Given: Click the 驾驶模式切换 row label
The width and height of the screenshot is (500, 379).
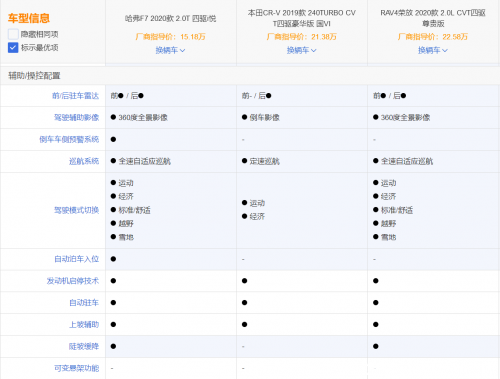Looking at the screenshot, I should pos(76,210).
